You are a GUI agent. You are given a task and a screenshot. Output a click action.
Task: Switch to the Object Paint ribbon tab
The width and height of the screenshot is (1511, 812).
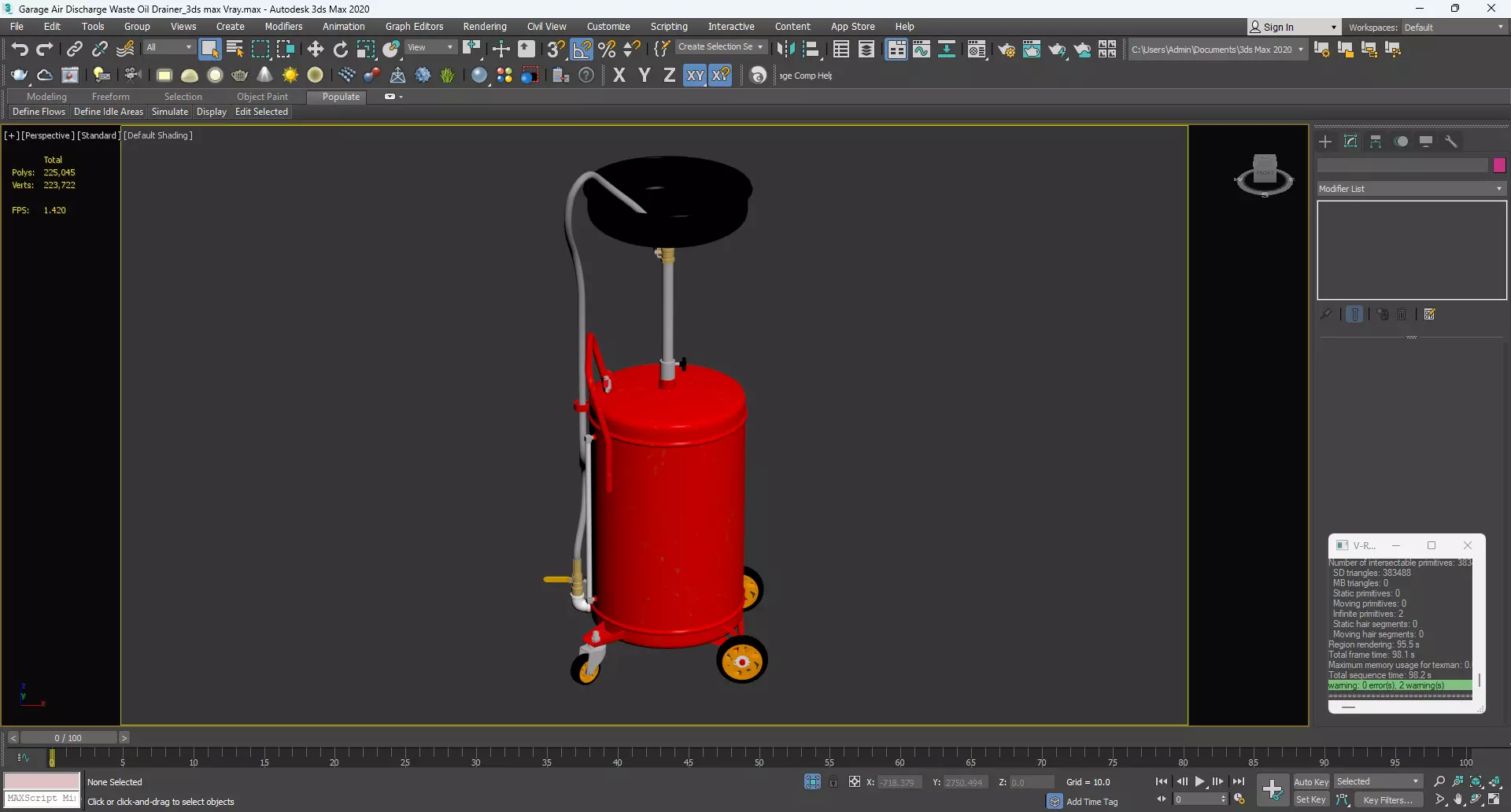point(262,97)
